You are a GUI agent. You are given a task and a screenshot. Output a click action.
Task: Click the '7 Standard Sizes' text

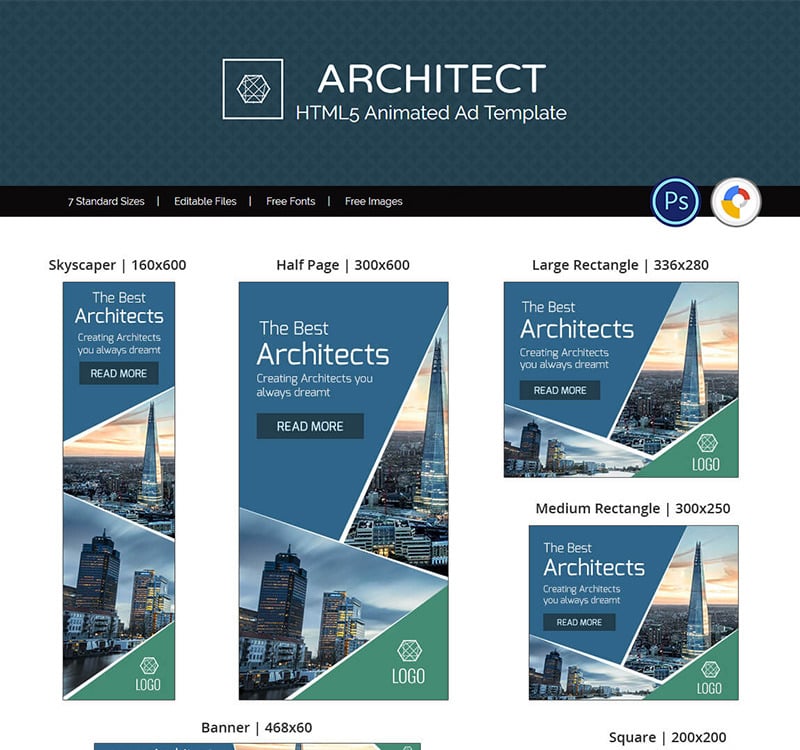coord(106,202)
